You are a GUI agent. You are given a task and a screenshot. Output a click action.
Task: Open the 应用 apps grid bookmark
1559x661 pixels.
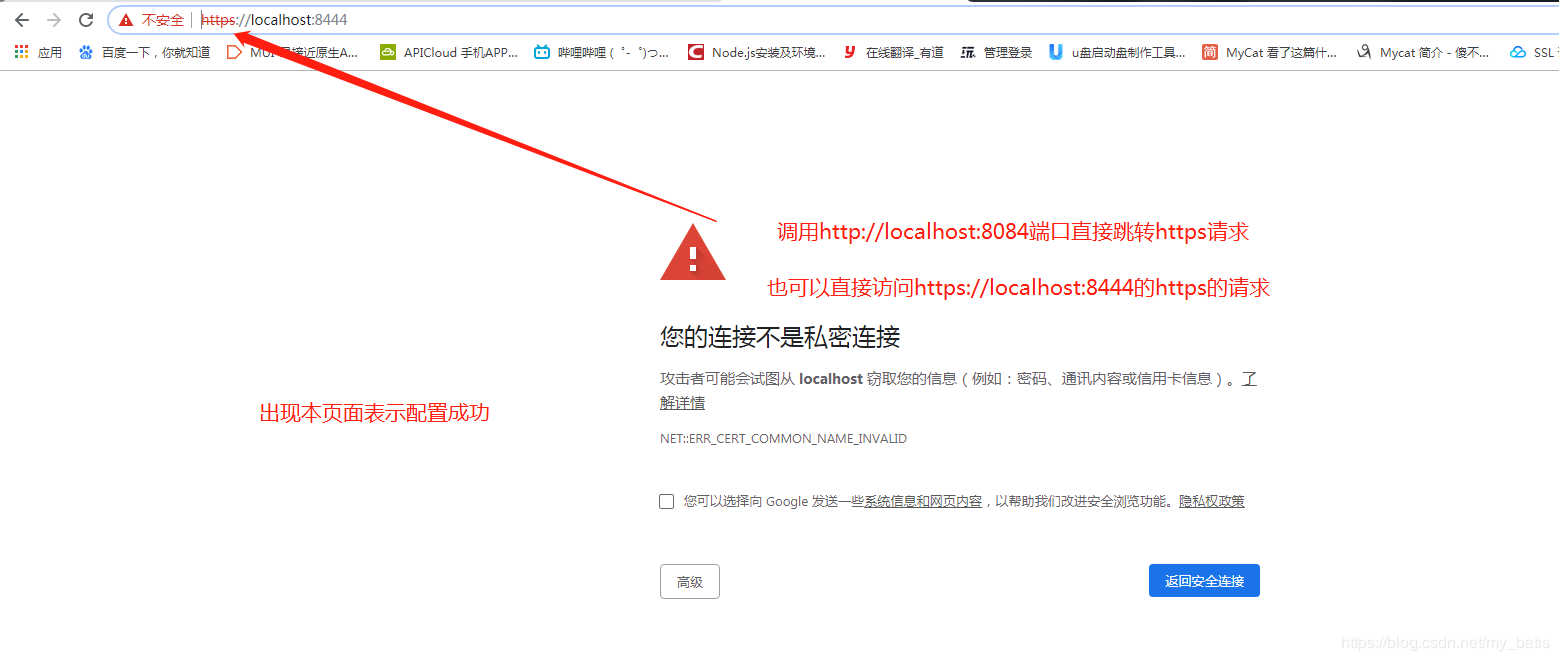(x=38, y=52)
